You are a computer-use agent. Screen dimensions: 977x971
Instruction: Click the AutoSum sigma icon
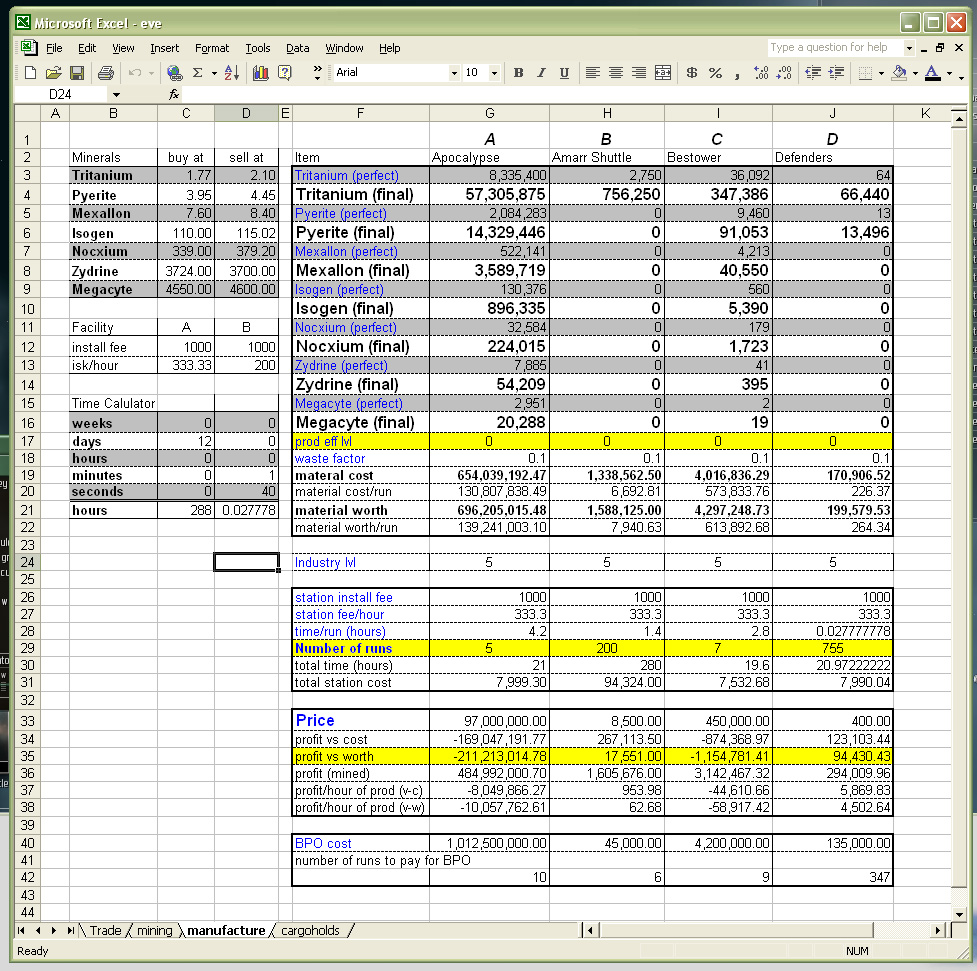pyautogui.click(x=198, y=73)
